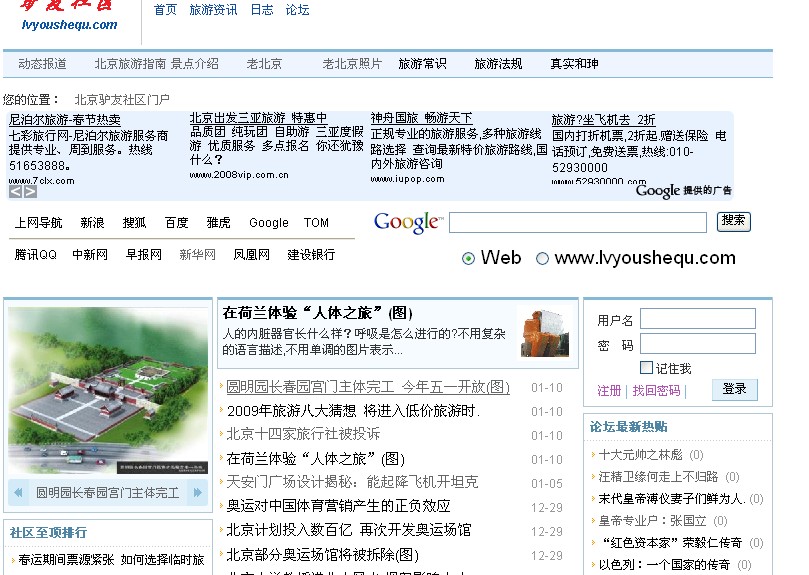Open the 旅游资讯 top menu item
809x575 pixels.
[213, 10]
